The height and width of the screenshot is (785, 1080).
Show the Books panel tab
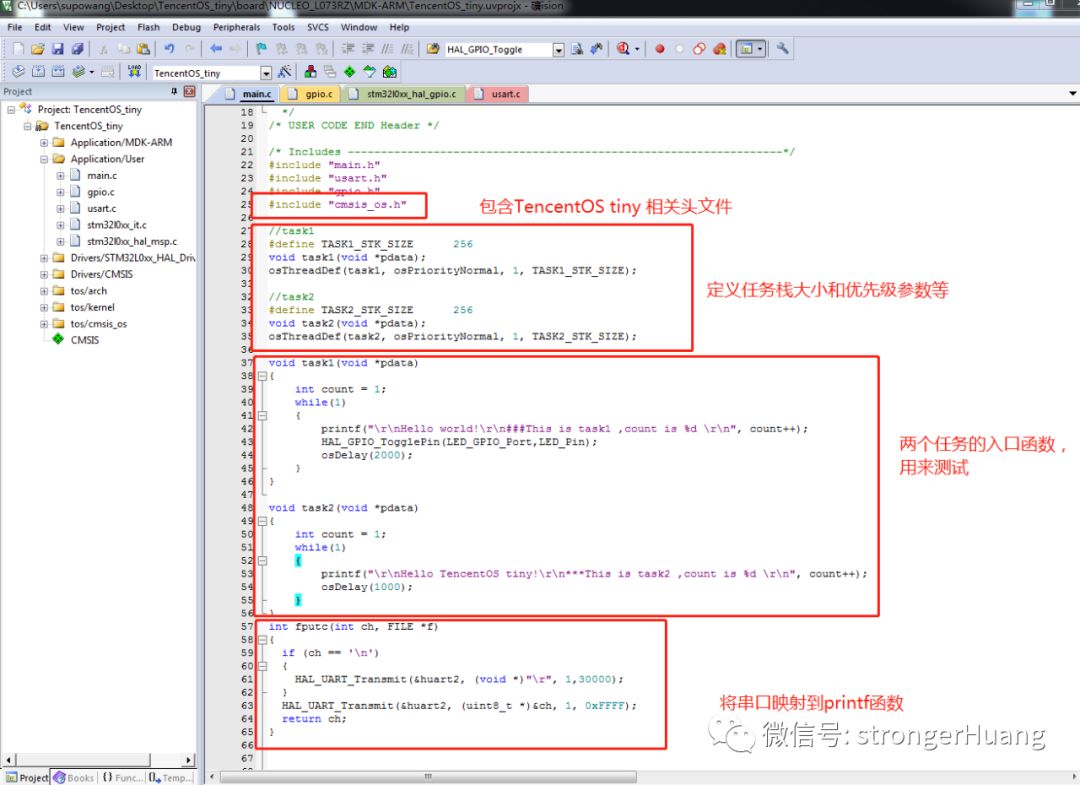click(74, 777)
